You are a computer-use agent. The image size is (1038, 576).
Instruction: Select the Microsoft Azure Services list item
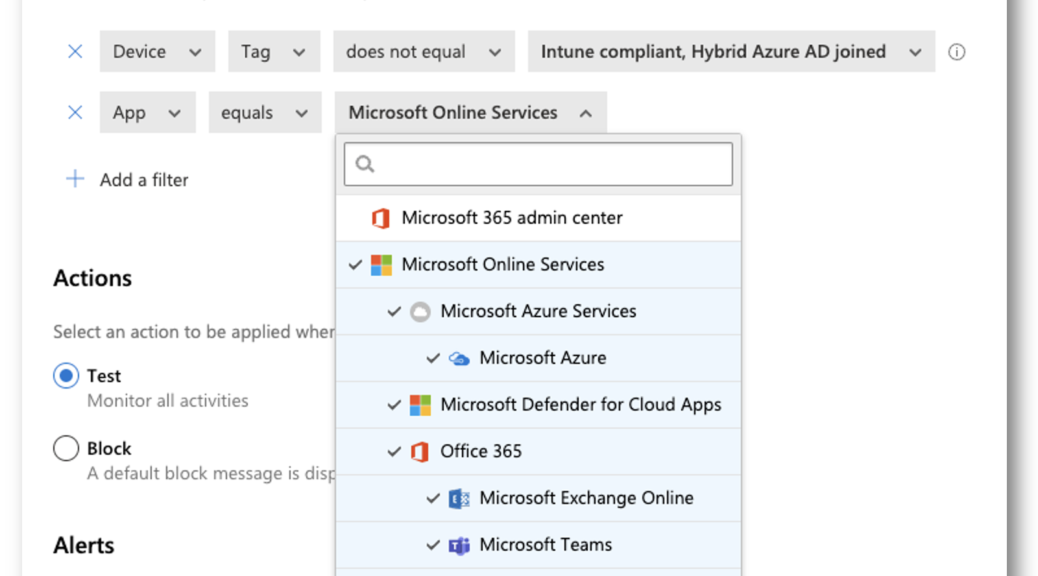tap(538, 311)
